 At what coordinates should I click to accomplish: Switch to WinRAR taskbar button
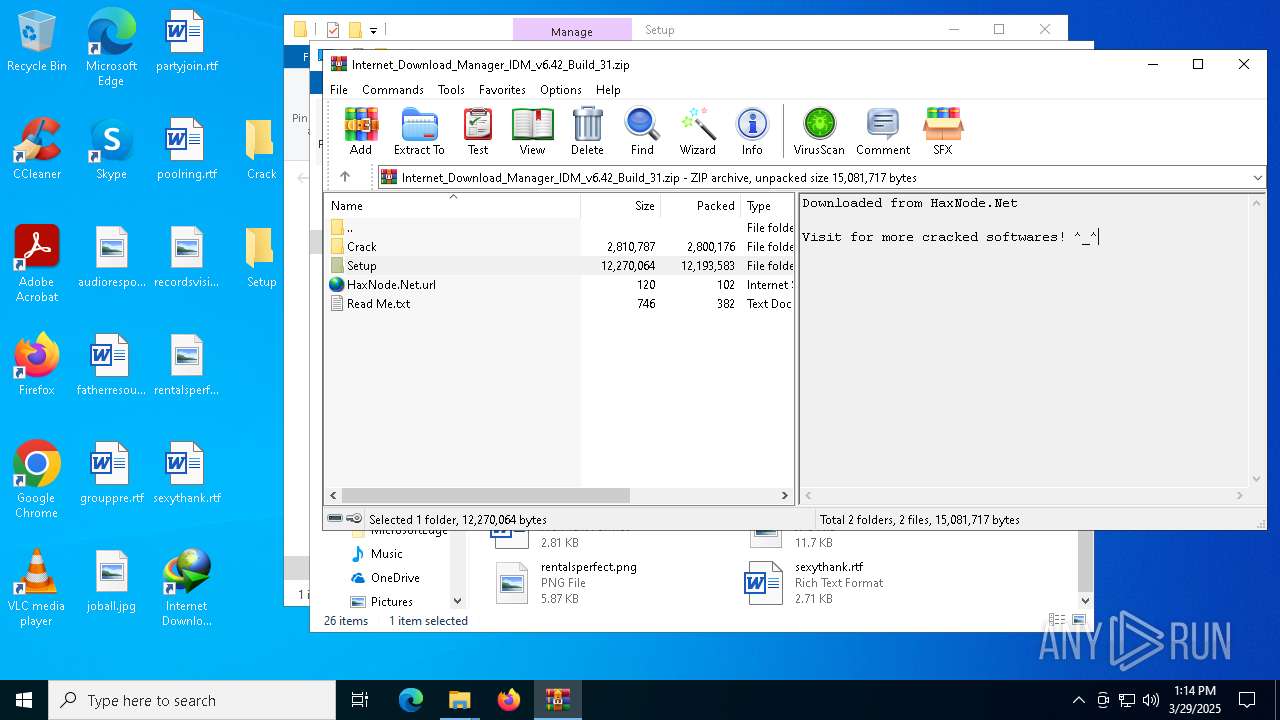(557, 700)
